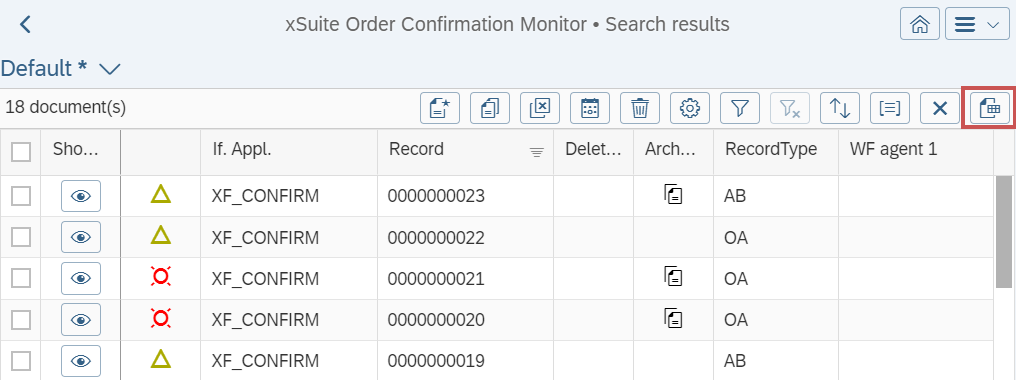
Task: Open the hamburger menu dropdown
Action: point(976,25)
